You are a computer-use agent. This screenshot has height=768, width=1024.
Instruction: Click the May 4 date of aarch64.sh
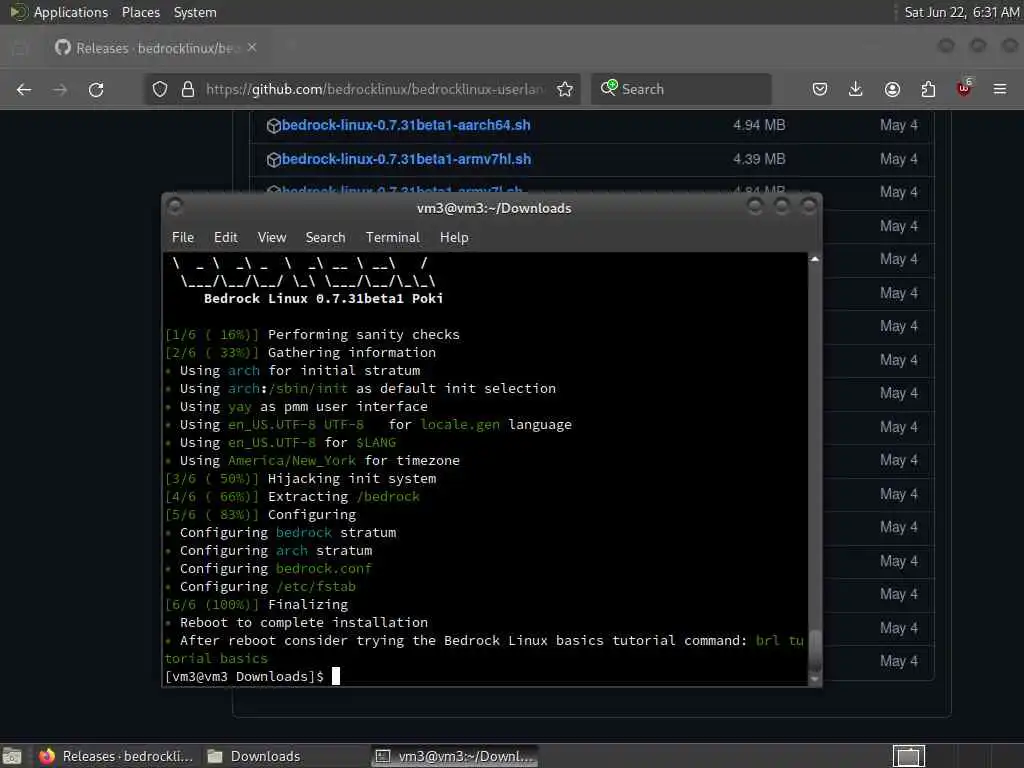899,125
